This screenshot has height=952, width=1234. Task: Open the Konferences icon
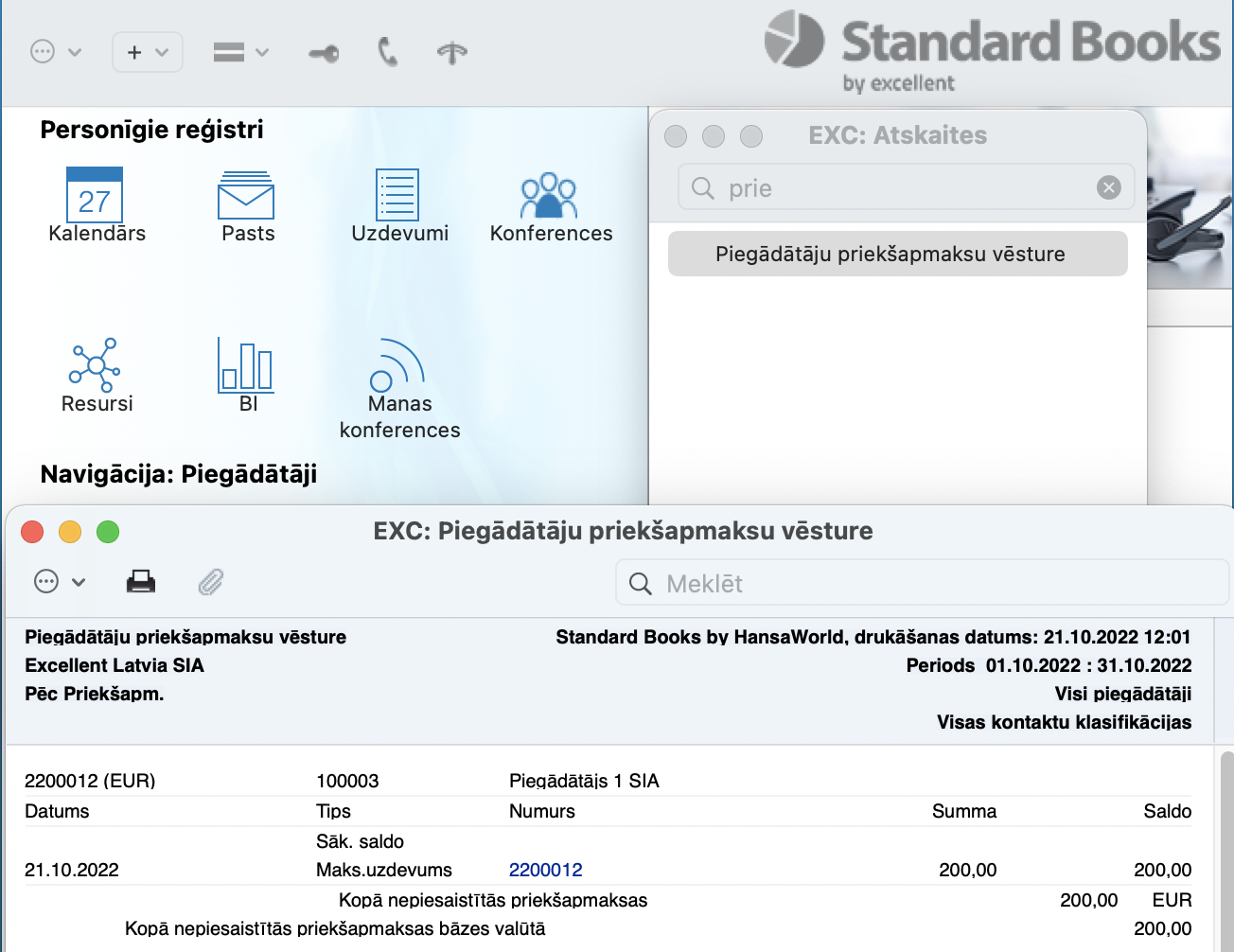click(x=549, y=196)
